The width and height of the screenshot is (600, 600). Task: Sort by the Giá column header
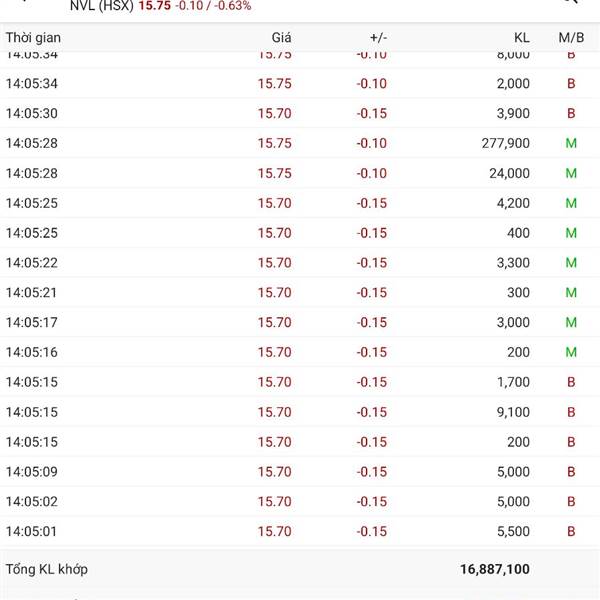coord(281,37)
